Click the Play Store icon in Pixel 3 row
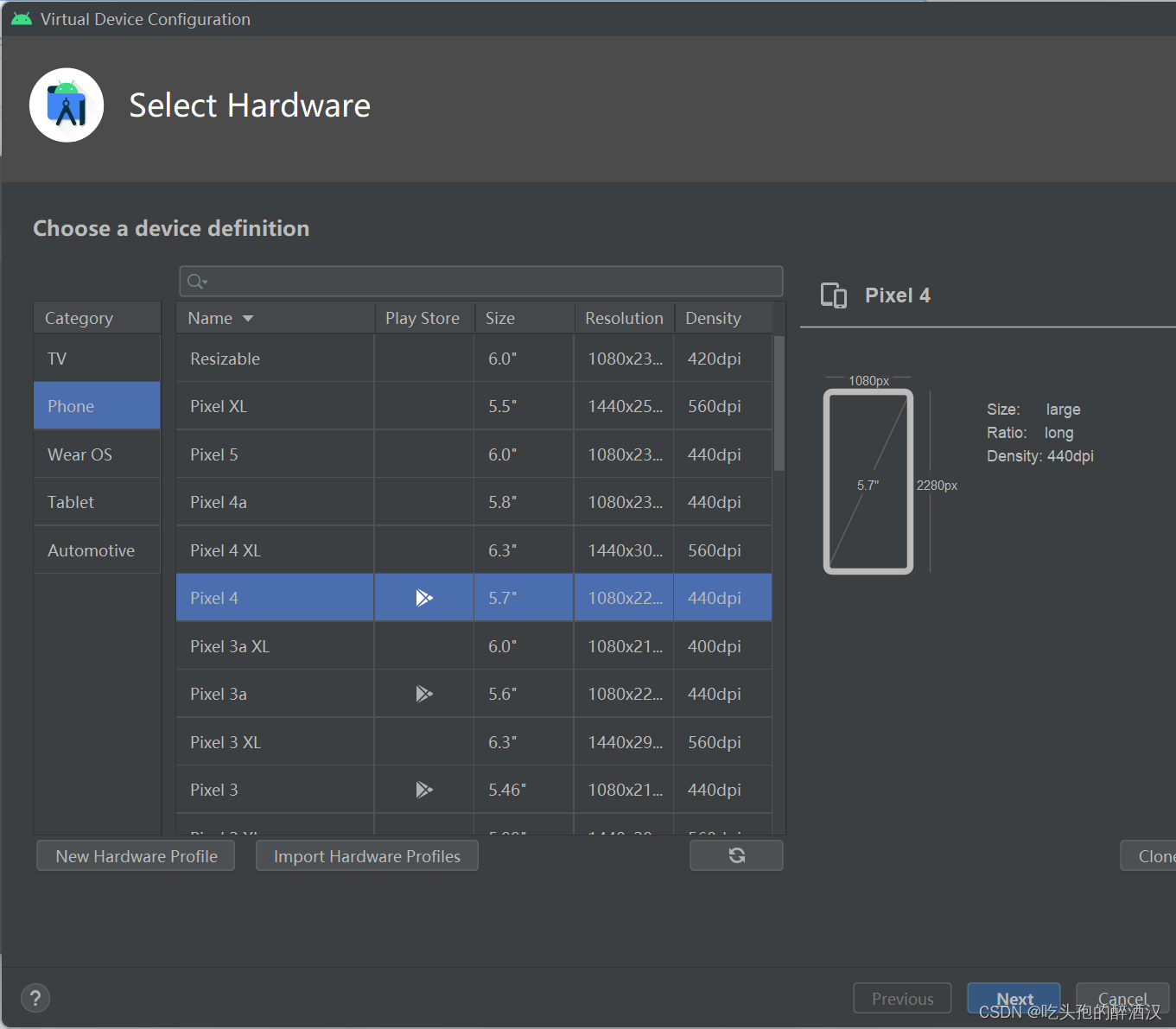The width and height of the screenshot is (1176, 1029). point(424,790)
